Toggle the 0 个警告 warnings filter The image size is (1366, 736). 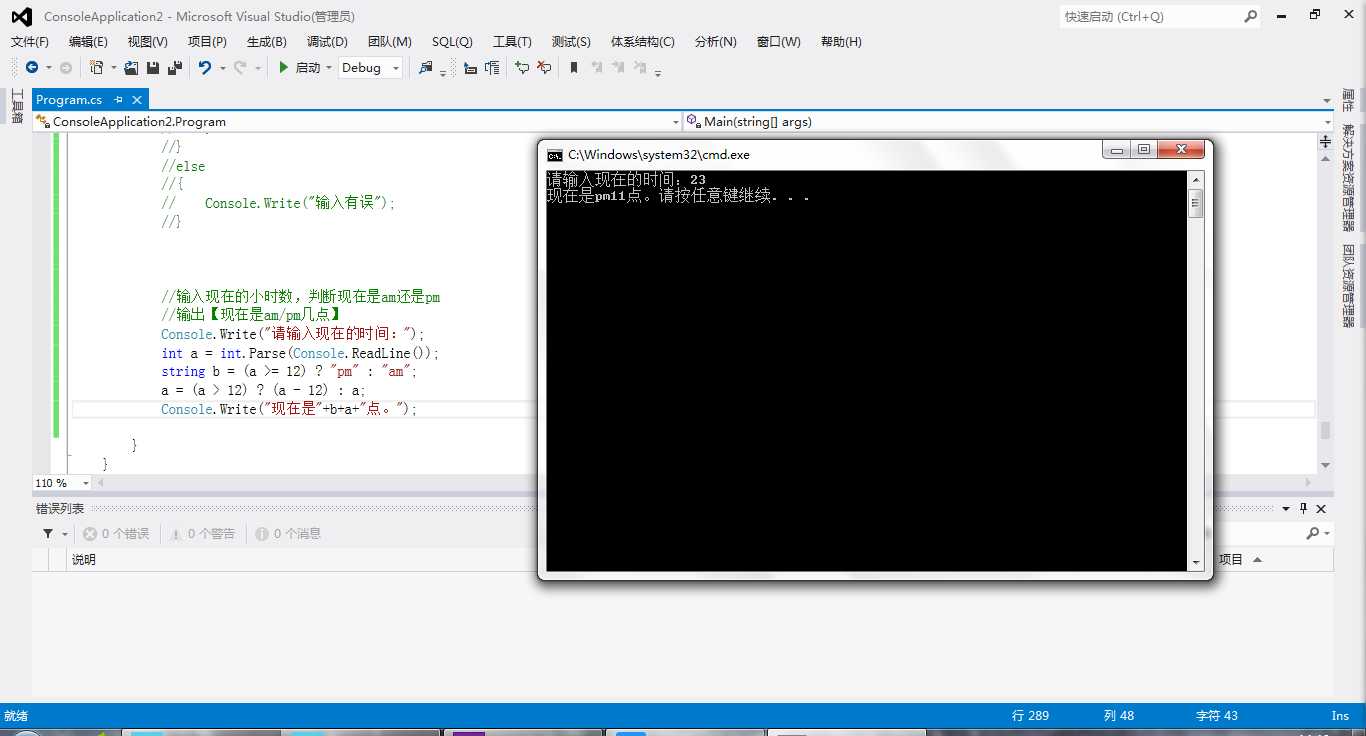[x=202, y=534]
